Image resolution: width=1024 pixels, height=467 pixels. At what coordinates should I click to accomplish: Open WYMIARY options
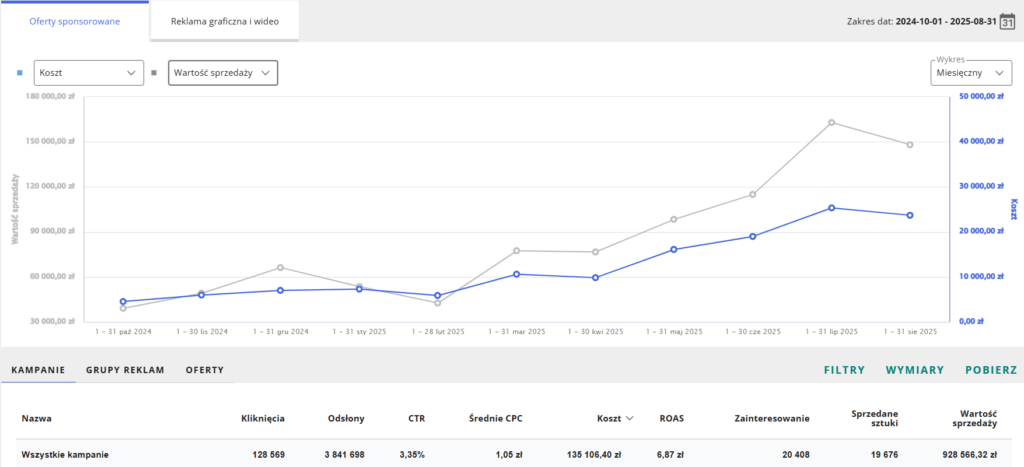click(914, 370)
